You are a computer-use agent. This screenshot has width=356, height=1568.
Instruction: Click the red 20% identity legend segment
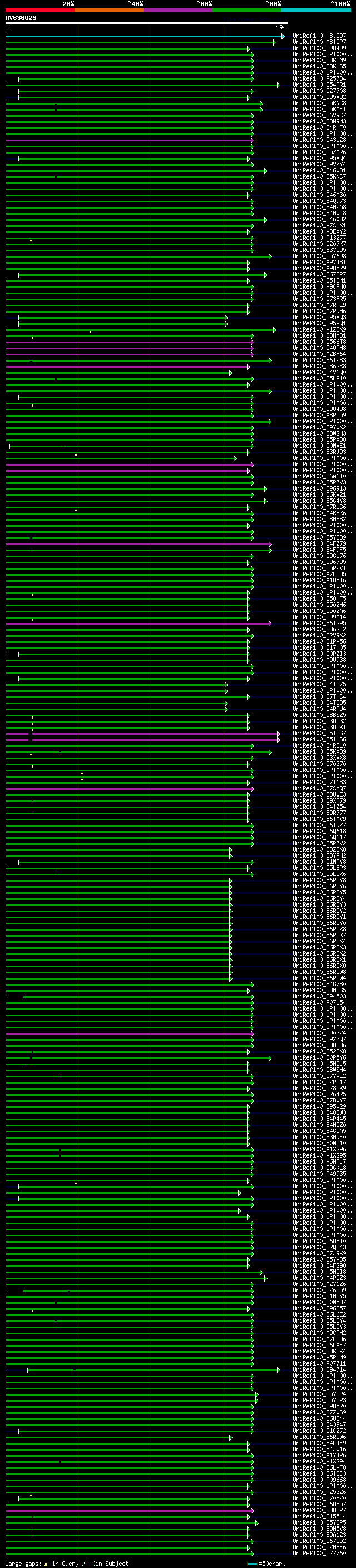pyautogui.click(x=39, y=10)
